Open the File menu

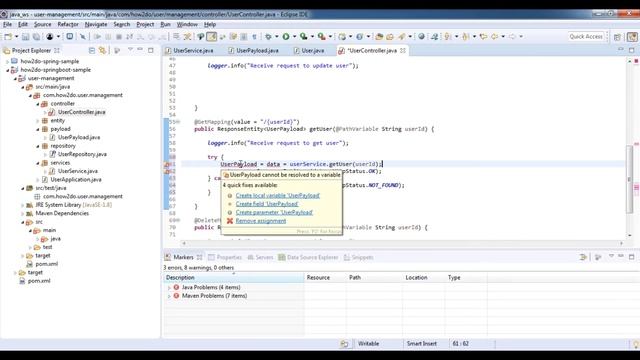point(7,24)
